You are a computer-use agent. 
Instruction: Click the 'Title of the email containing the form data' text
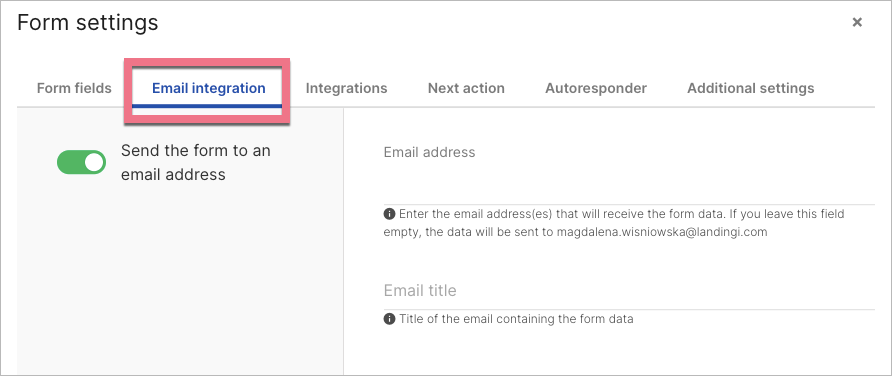516,319
